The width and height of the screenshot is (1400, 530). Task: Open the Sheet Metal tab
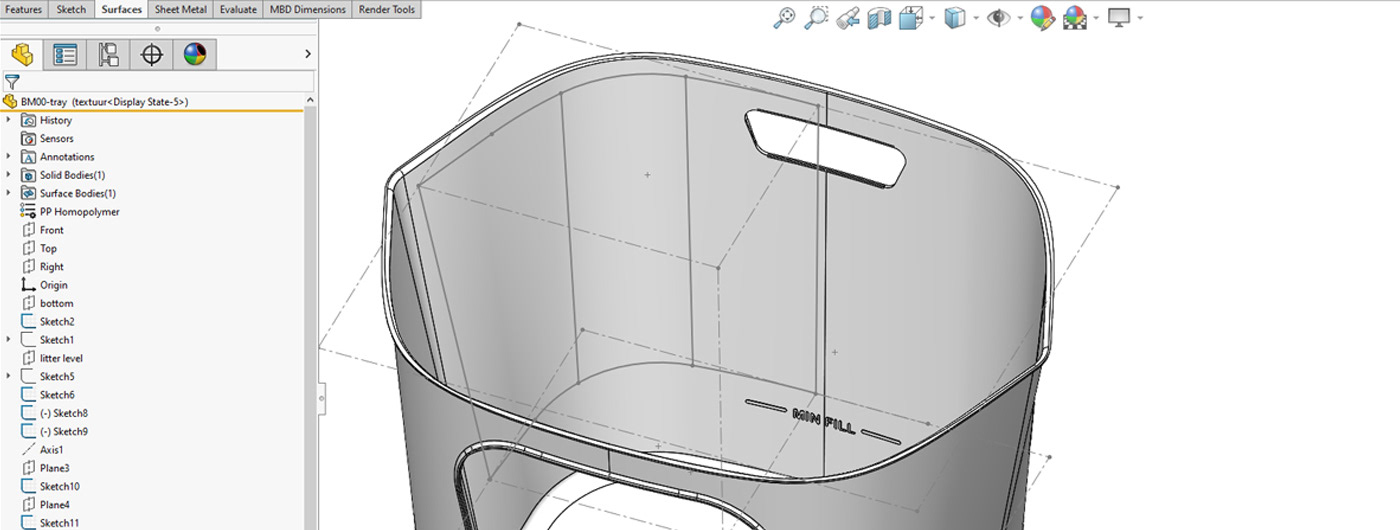(180, 9)
